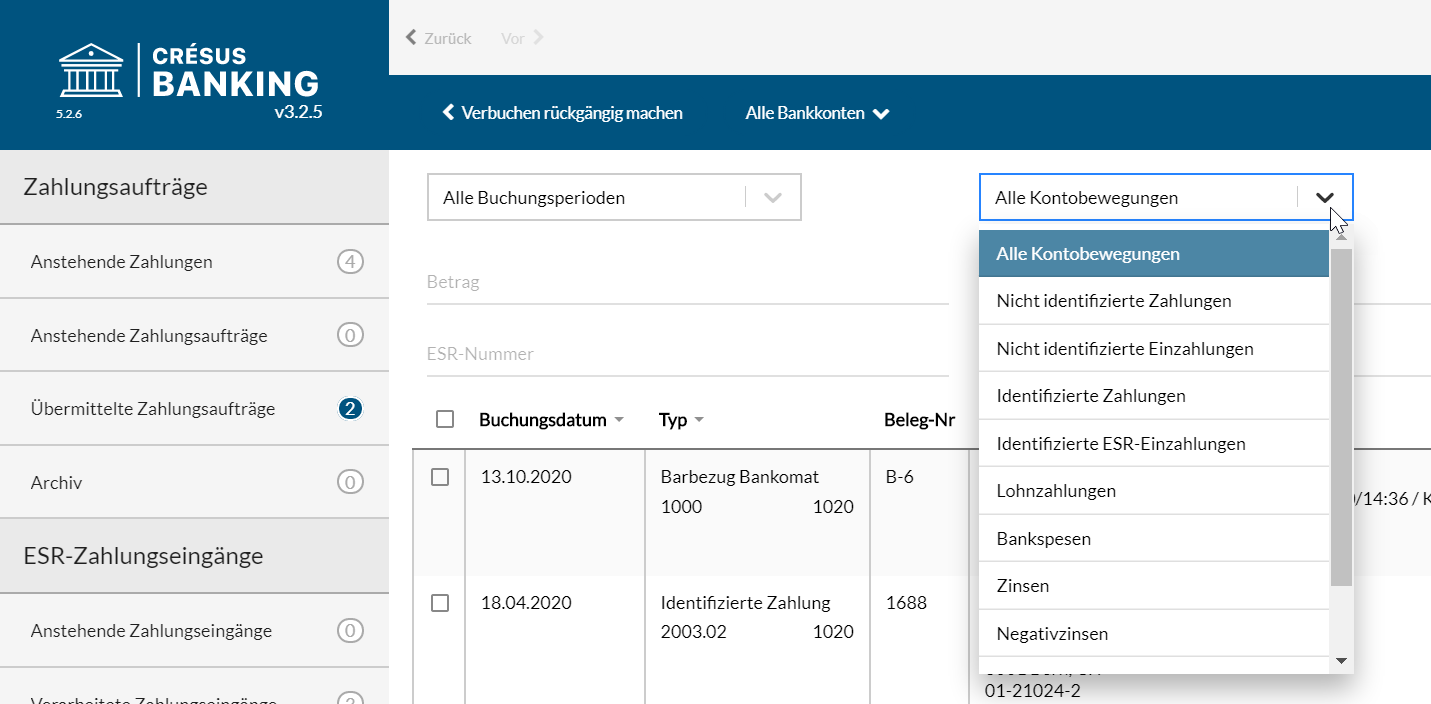Click the blue badge 2 for Übermittelte Zahlungsaufträge
The width and height of the screenshot is (1431, 704).
point(350,408)
